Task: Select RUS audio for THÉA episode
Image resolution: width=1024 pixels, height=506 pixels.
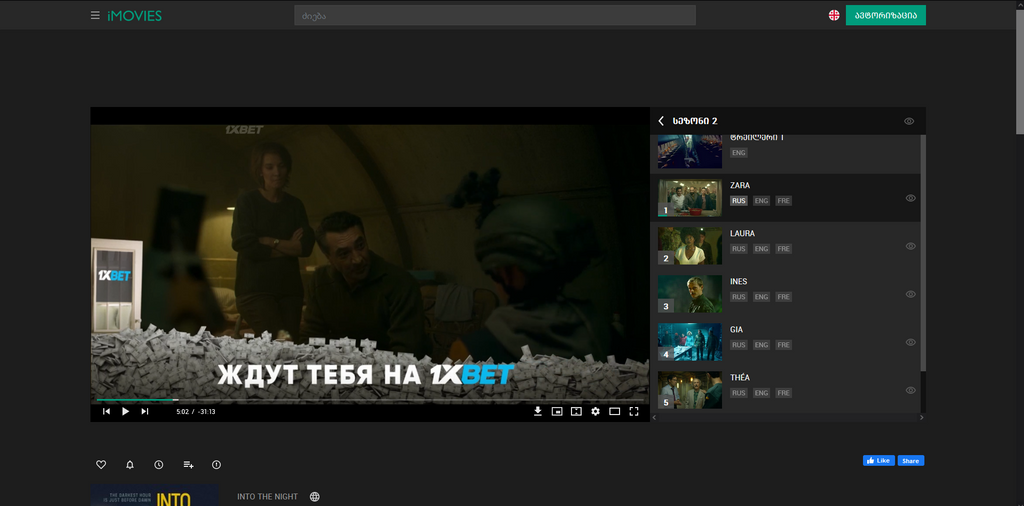Action: [x=739, y=393]
